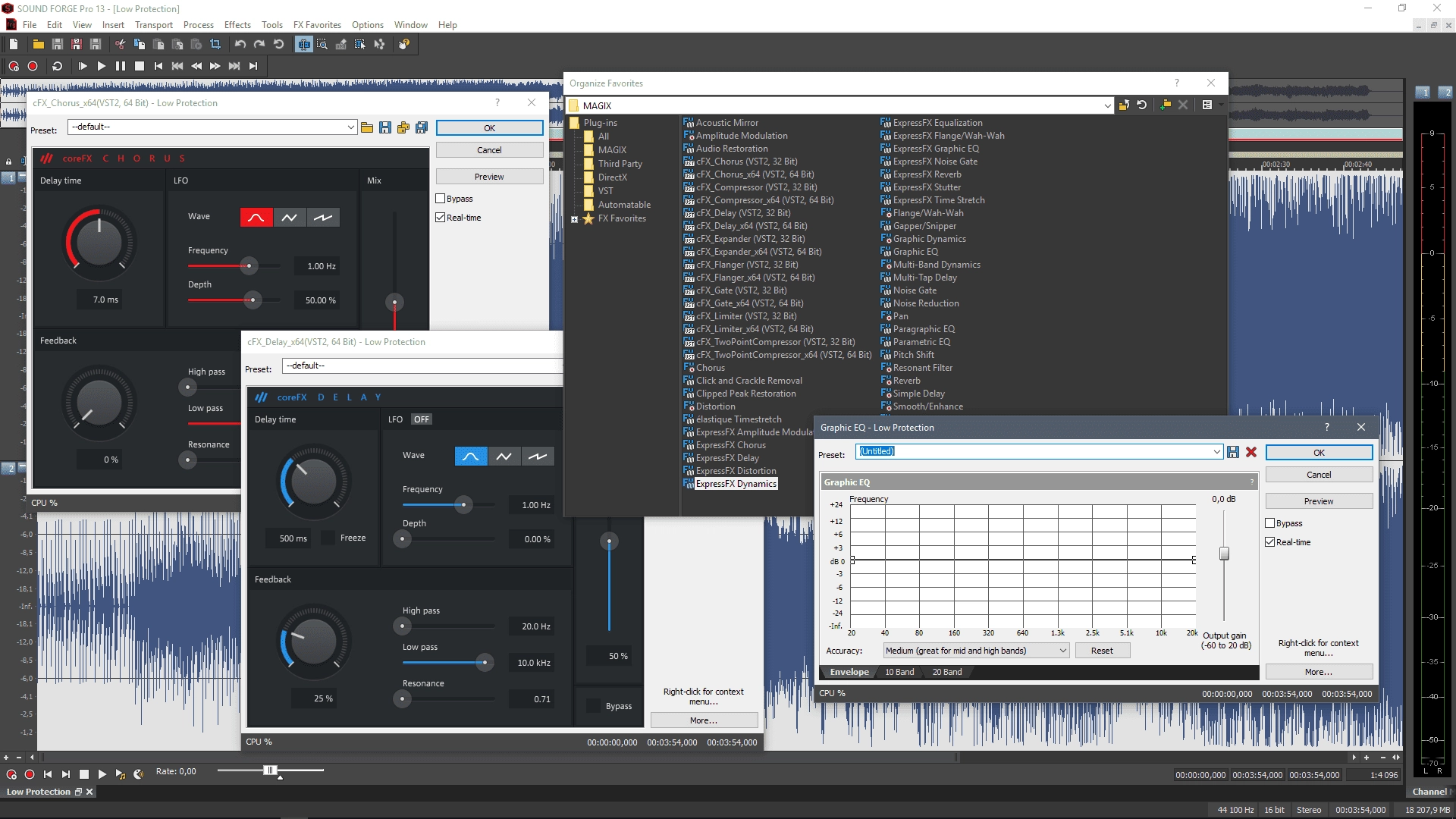Create a new file from main toolbar
Screen dimensions: 1456x819
[x=14, y=44]
